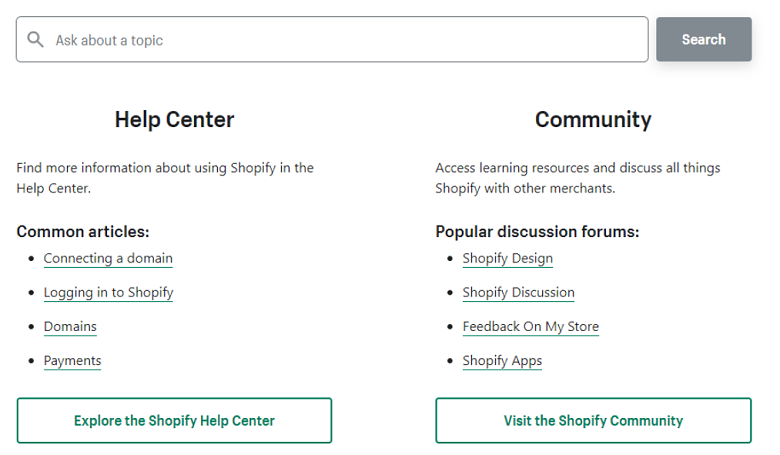Click the gray Search button

[x=703, y=39]
